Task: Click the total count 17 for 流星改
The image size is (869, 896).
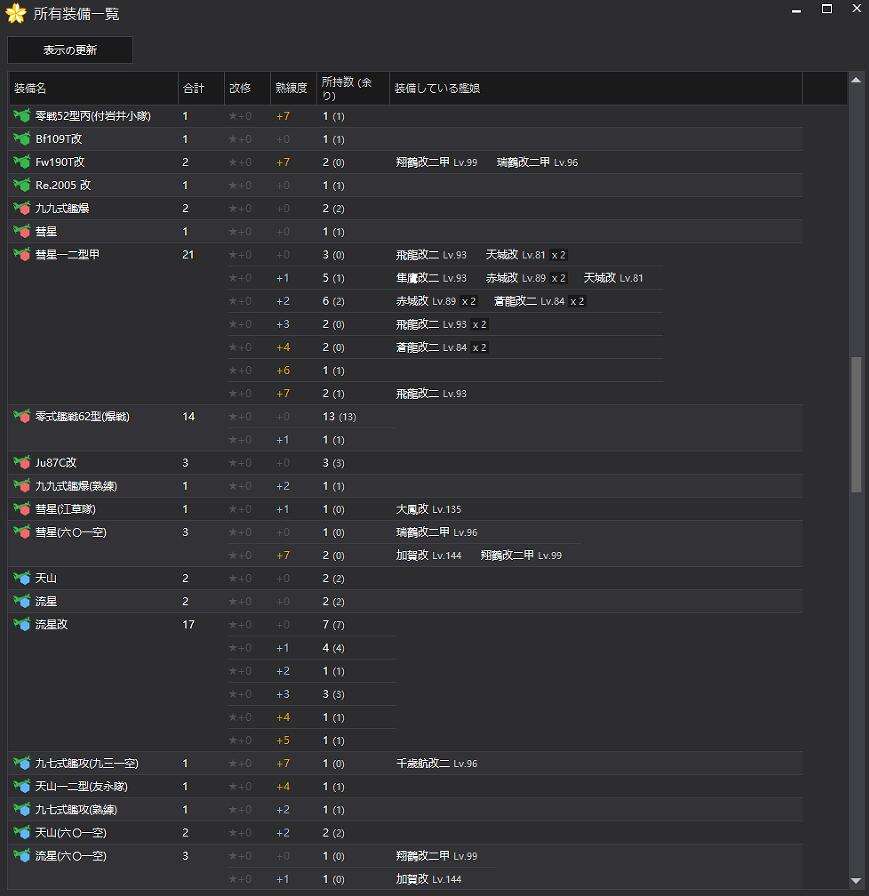Action: 188,625
